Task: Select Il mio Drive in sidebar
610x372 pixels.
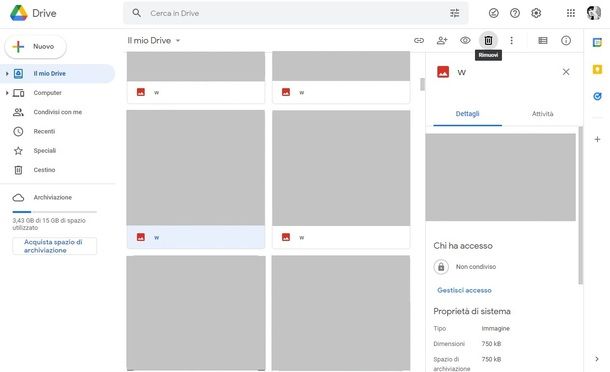Action: coord(58,74)
